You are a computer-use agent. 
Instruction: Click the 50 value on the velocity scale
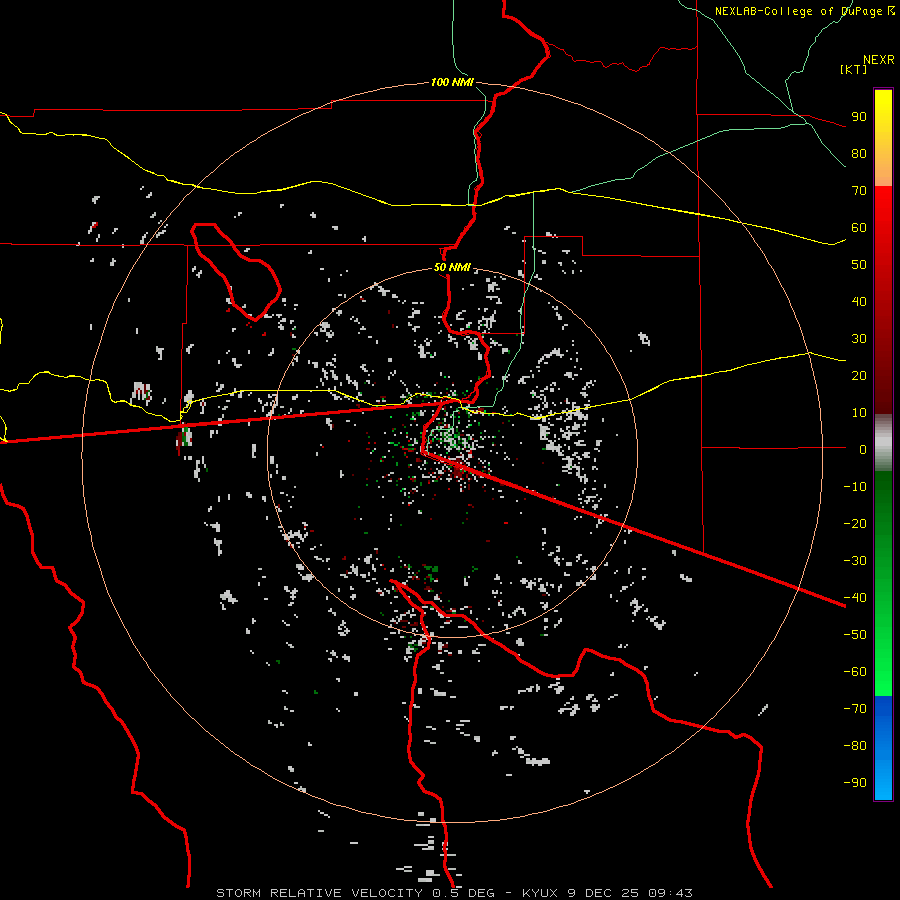pyautogui.click(x=859, y=265)
